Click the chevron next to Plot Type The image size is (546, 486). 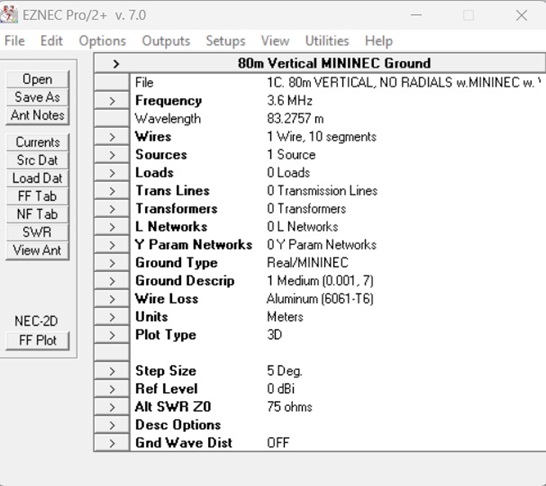112,335
